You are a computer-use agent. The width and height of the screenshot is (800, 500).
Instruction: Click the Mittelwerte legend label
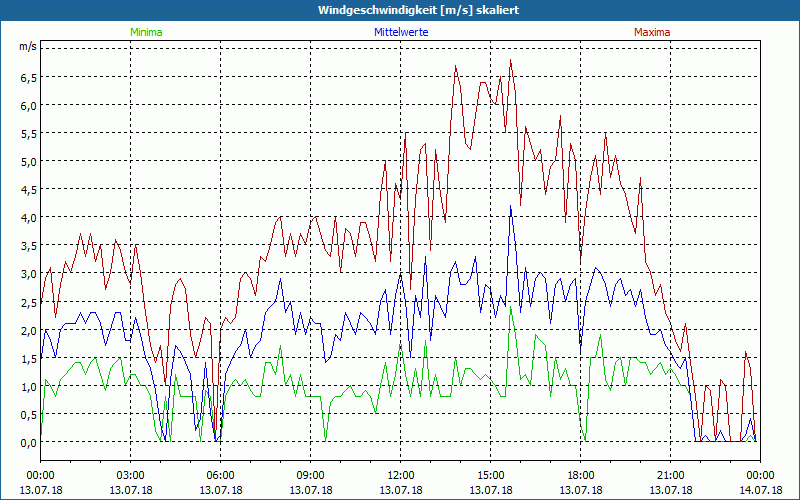pos(401,32)
